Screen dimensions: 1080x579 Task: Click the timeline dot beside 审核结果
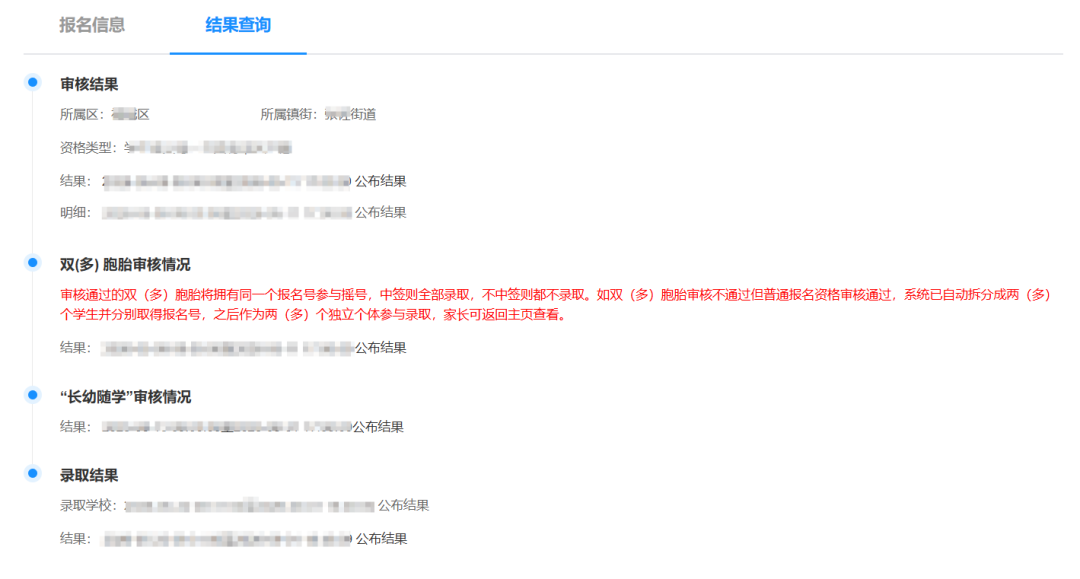click(x=33, y=82)
